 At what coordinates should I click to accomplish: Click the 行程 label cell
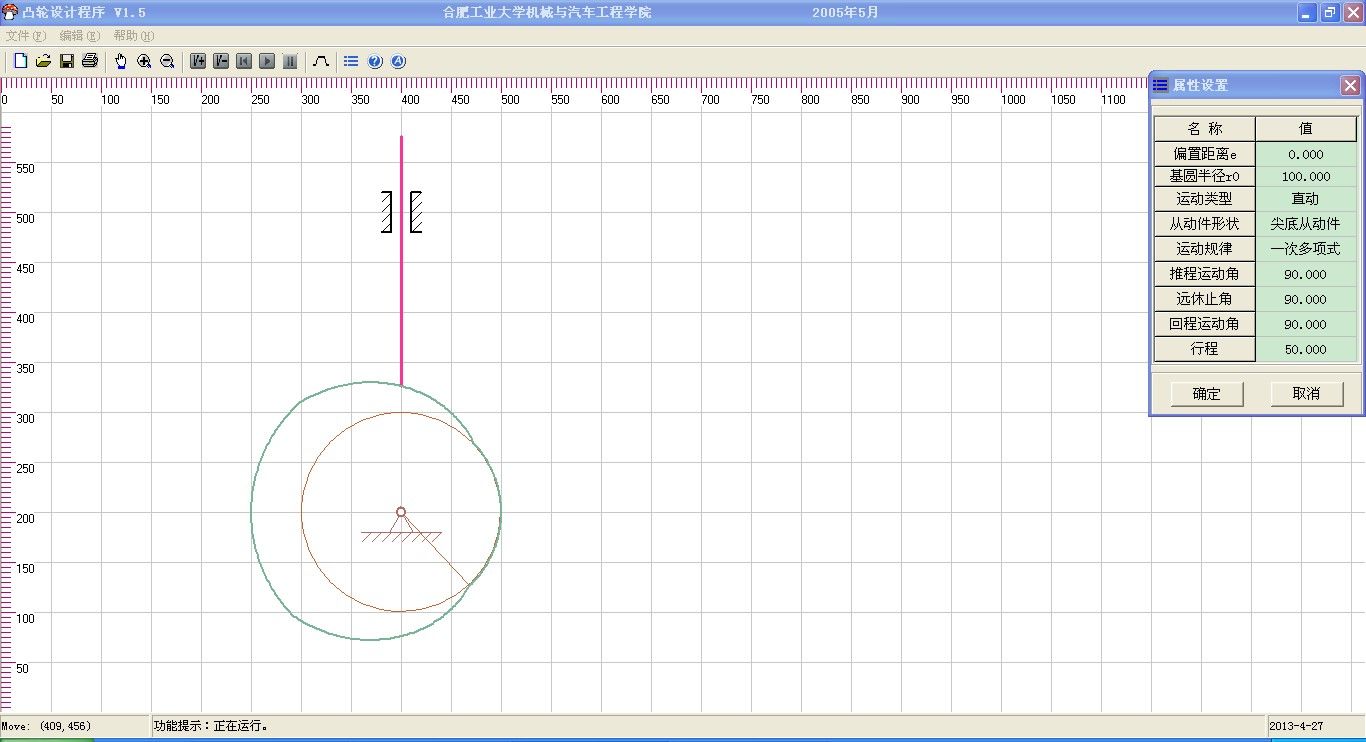click(1205, 349)
